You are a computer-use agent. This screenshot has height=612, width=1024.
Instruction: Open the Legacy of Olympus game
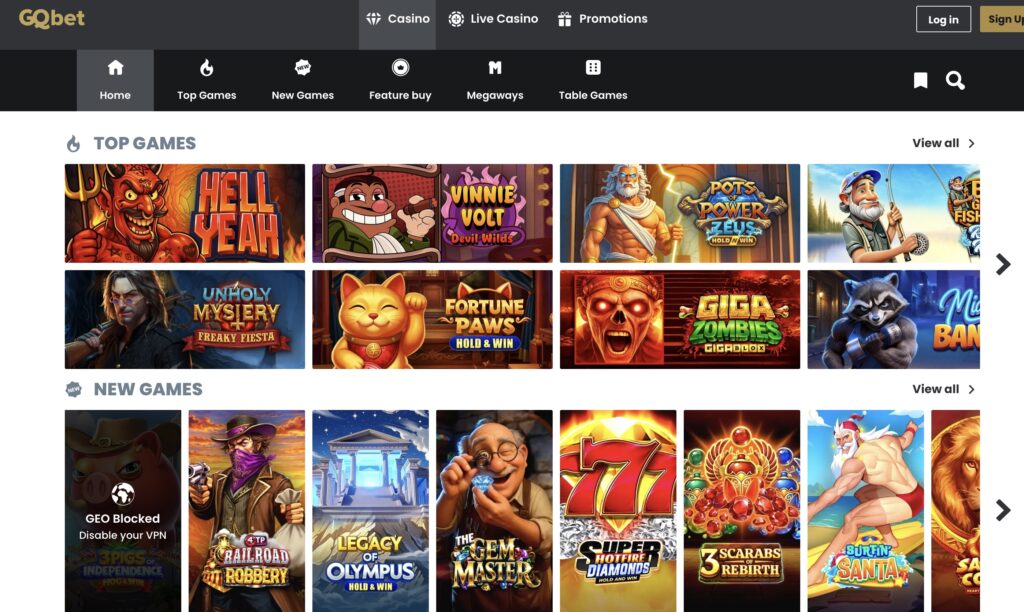click(370, 511)
